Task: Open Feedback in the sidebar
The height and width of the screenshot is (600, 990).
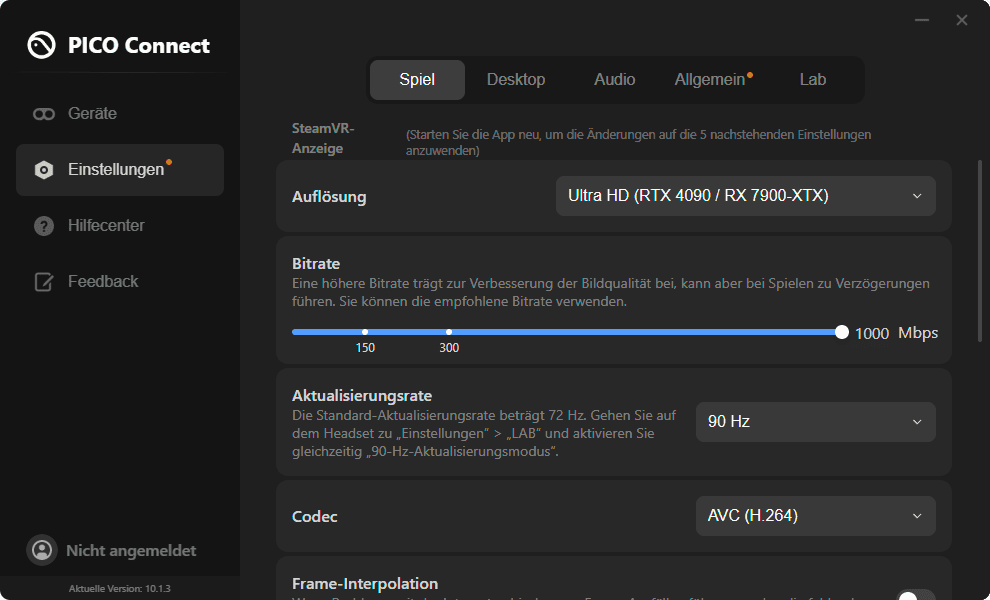Action: tap(120, 282)
